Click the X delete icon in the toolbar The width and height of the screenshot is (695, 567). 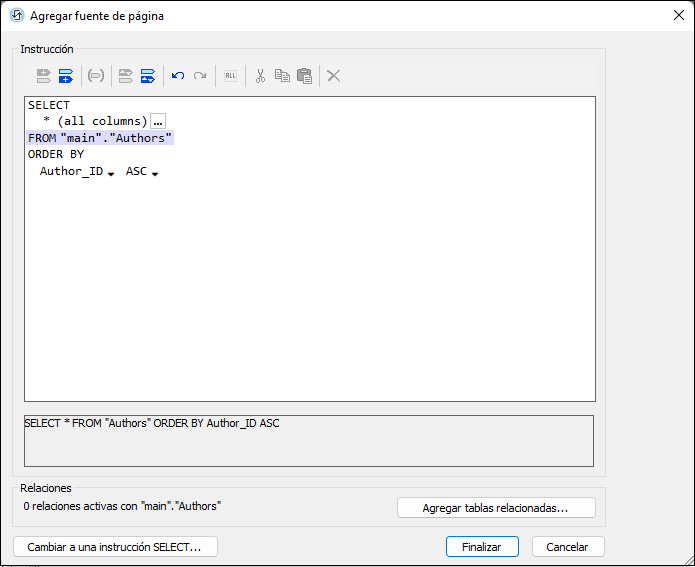pyautogui.click(x=334, y=76)
